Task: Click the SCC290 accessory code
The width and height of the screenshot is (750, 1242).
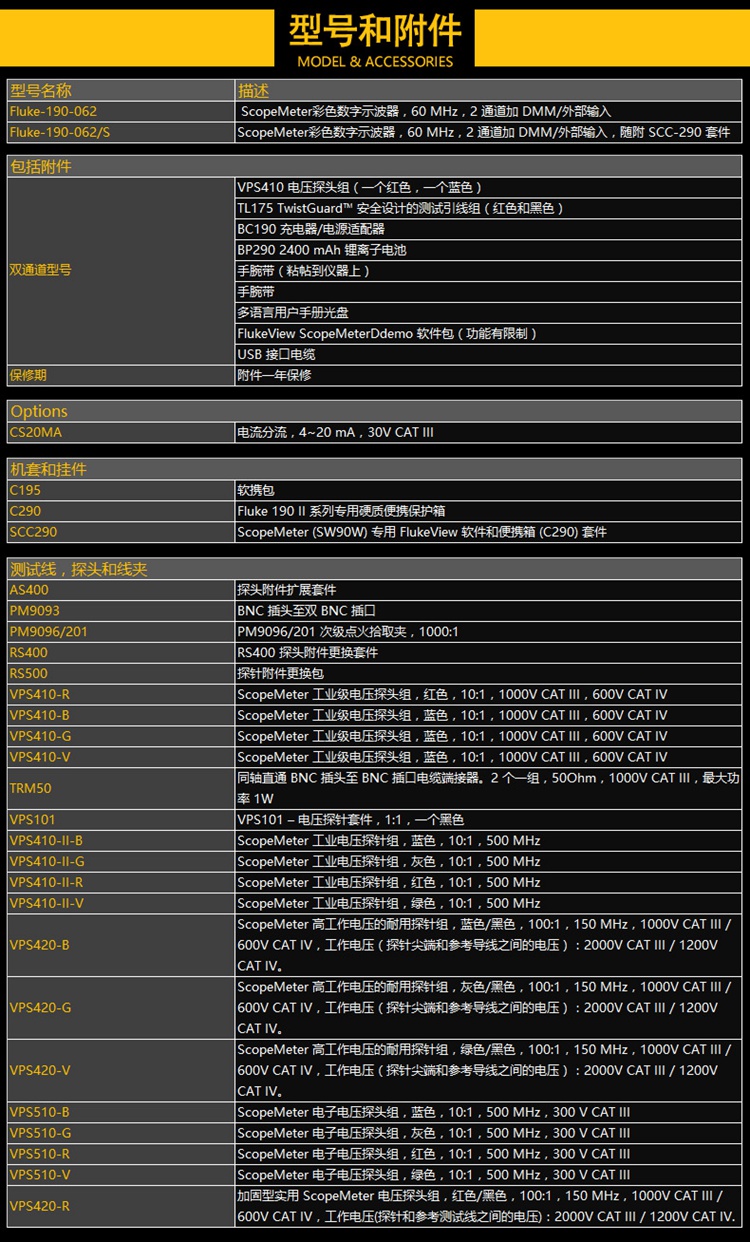Action: [33, 532]
